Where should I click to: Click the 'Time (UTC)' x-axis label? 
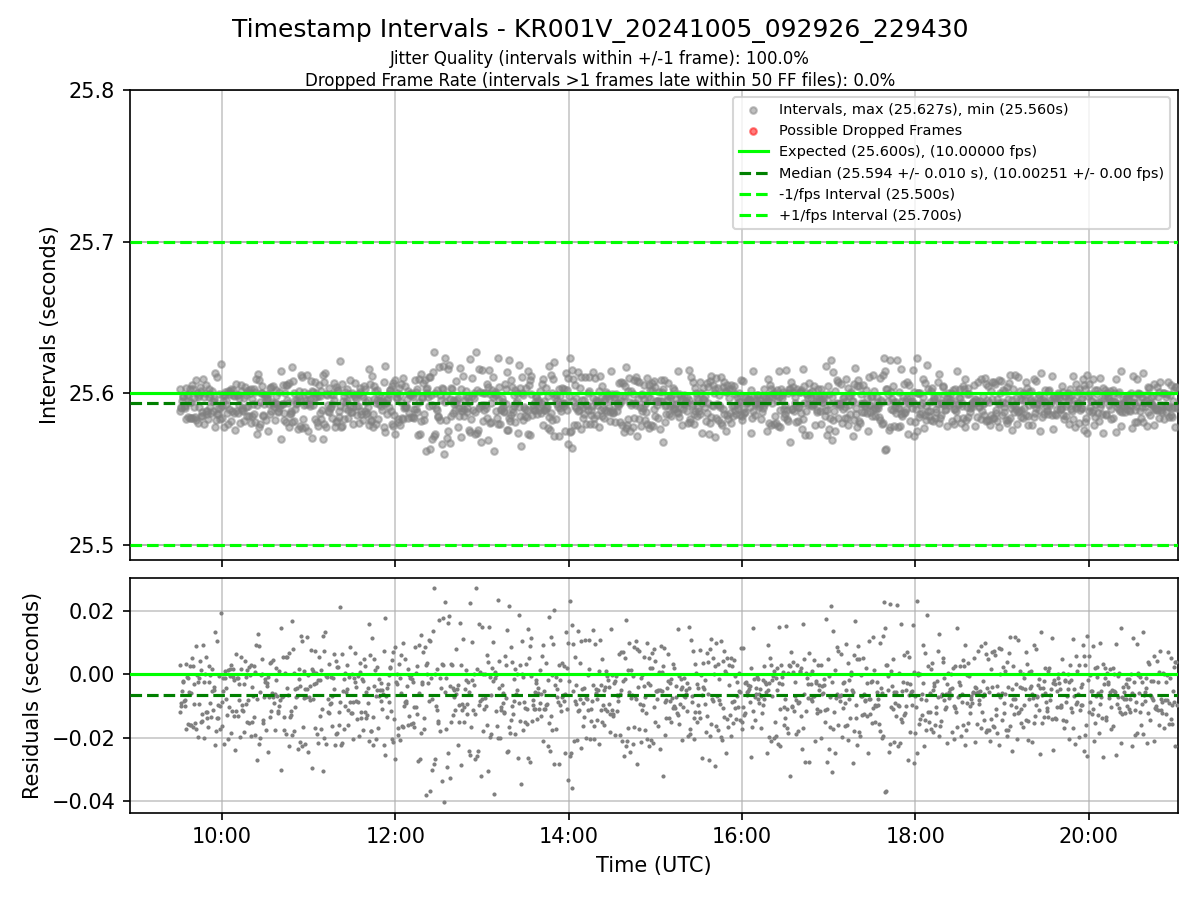coord(653,865)
